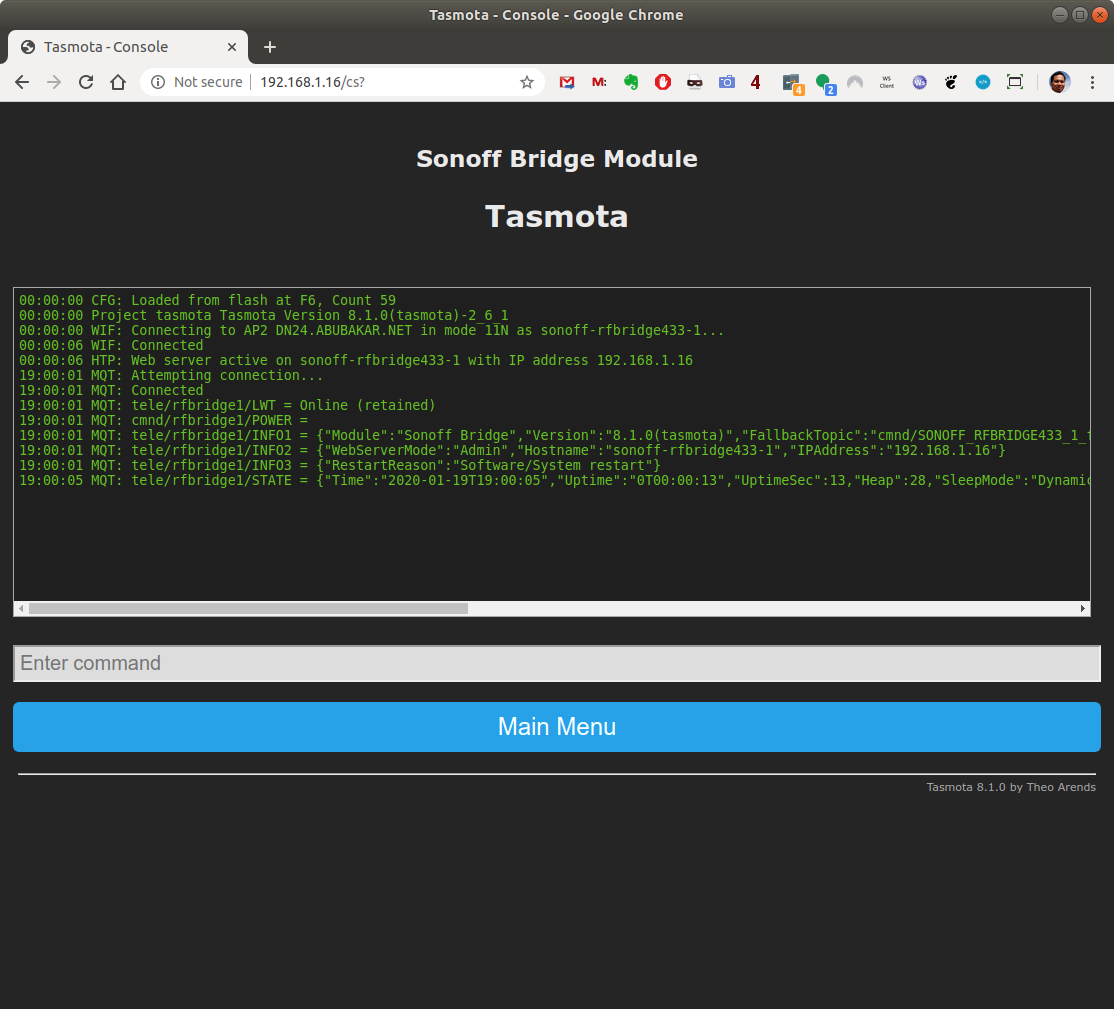Viewport: 1114px width, 1009px height.
Task: Open the tab extension with orange 4 badge
Action: click(793, 84)
